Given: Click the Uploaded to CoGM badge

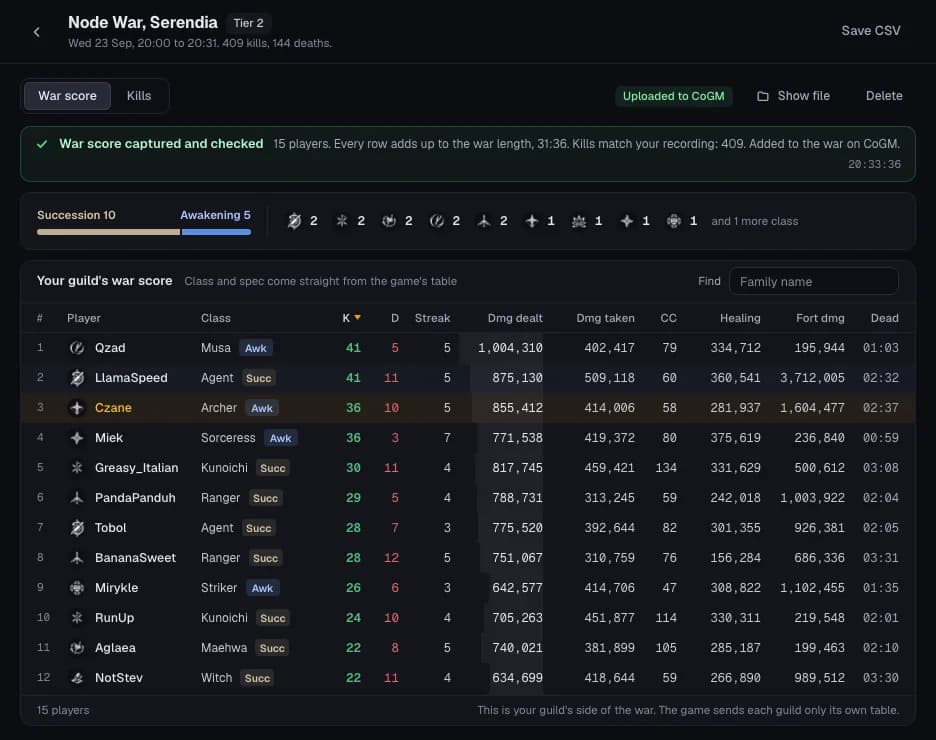Looking at the screenshot, I should 673,96.
